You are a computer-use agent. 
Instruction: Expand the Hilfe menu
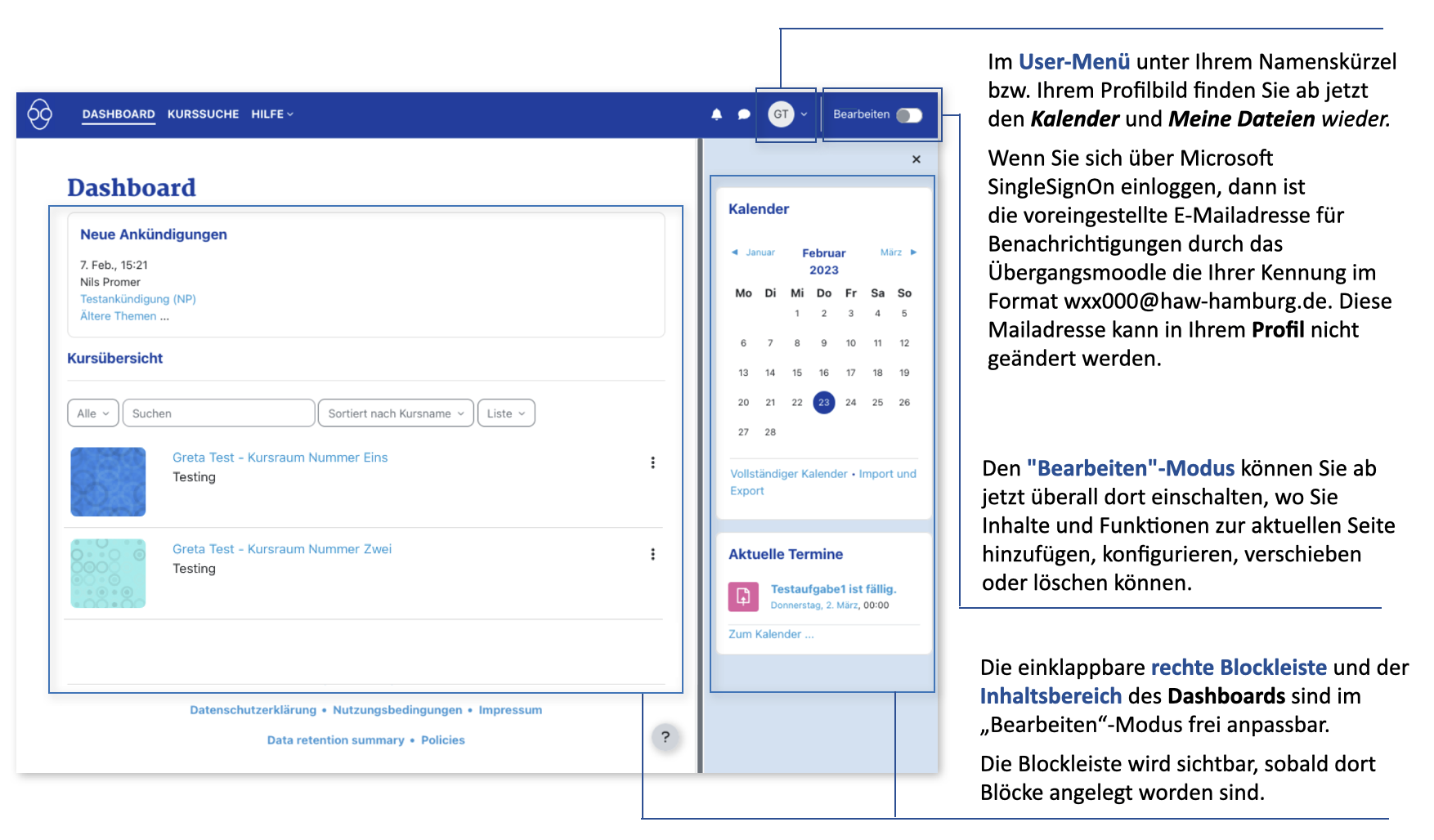pos(271,114)
